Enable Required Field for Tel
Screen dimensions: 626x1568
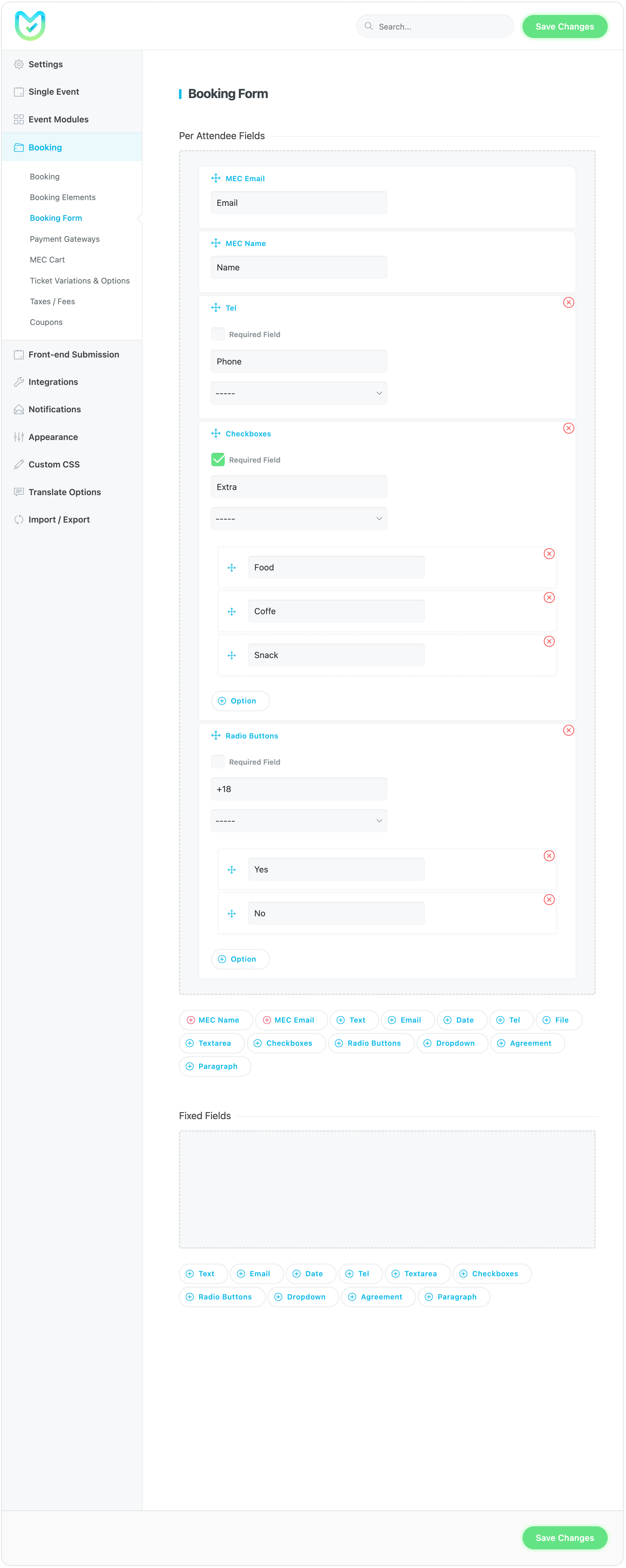pos(218,334)
